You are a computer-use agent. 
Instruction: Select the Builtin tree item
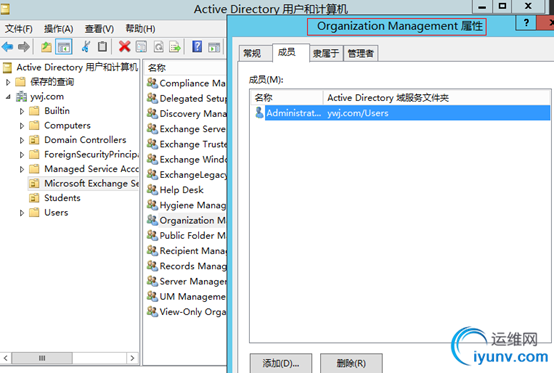pyautogui.click(x=57, y=111)
